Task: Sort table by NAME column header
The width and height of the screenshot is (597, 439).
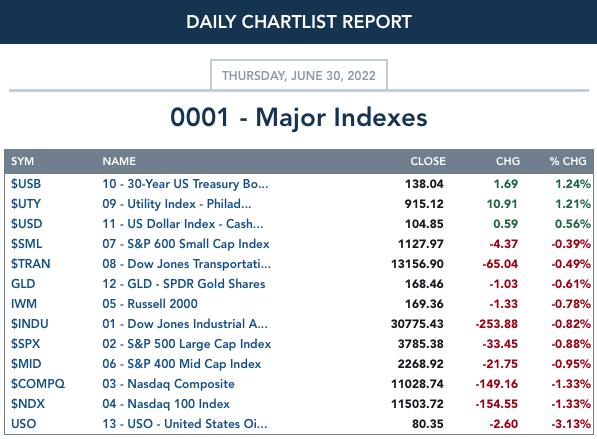Action: click(119, 161)
